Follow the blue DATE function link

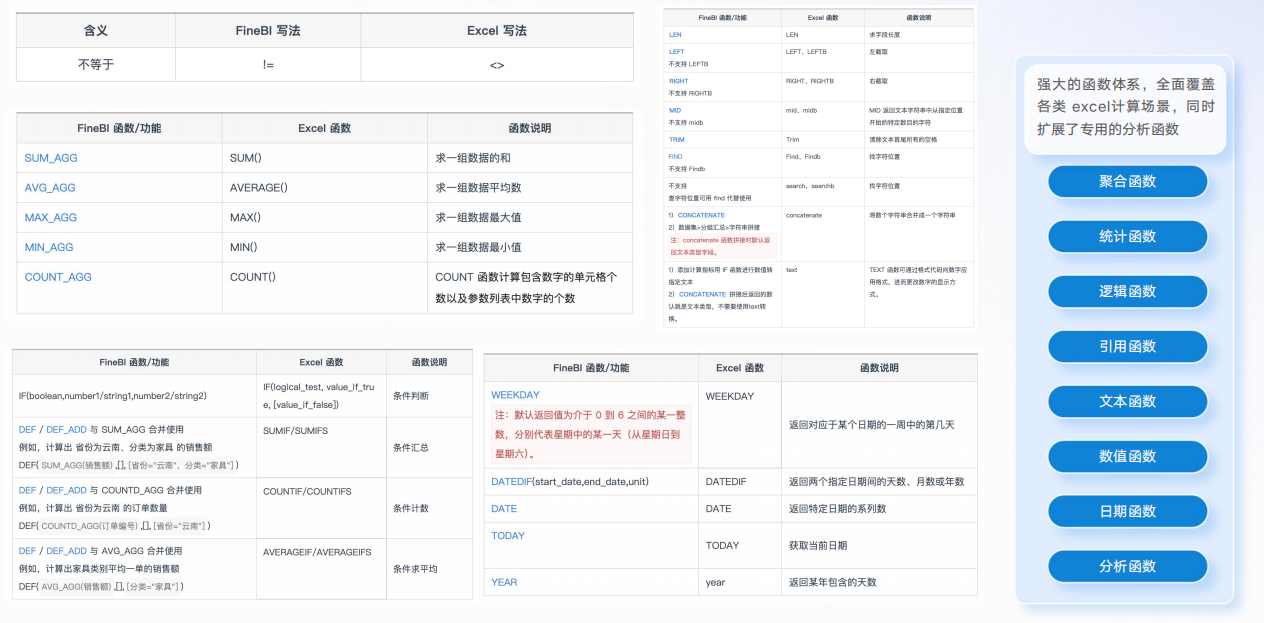coord(504,509)
